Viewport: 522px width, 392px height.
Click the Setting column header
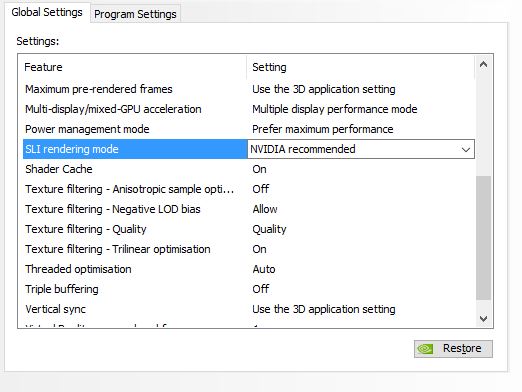pos(361,67)
